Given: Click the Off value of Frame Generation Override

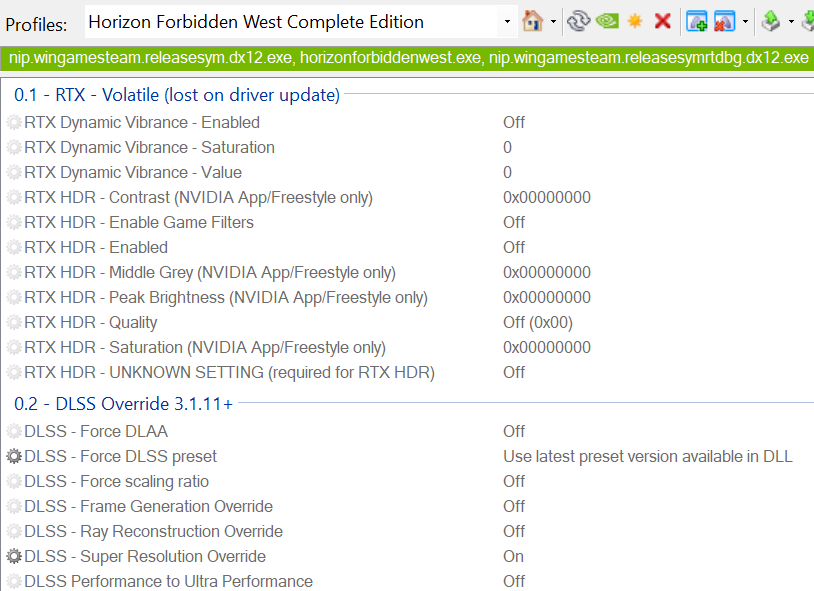Looking at the screenshot, I should coord(514,506).
